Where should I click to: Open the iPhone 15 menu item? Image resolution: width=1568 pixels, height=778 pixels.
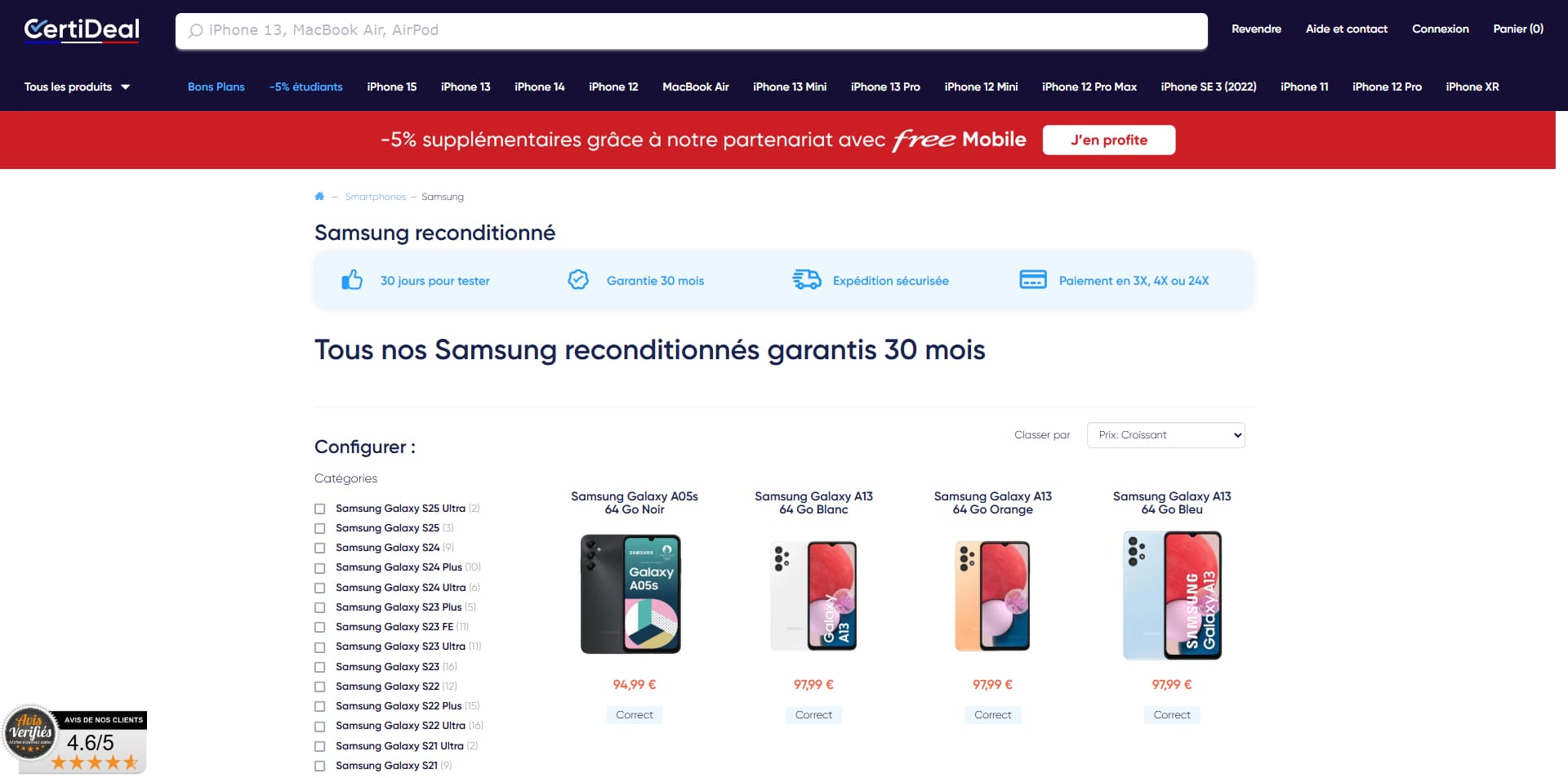tap(392, 87)
